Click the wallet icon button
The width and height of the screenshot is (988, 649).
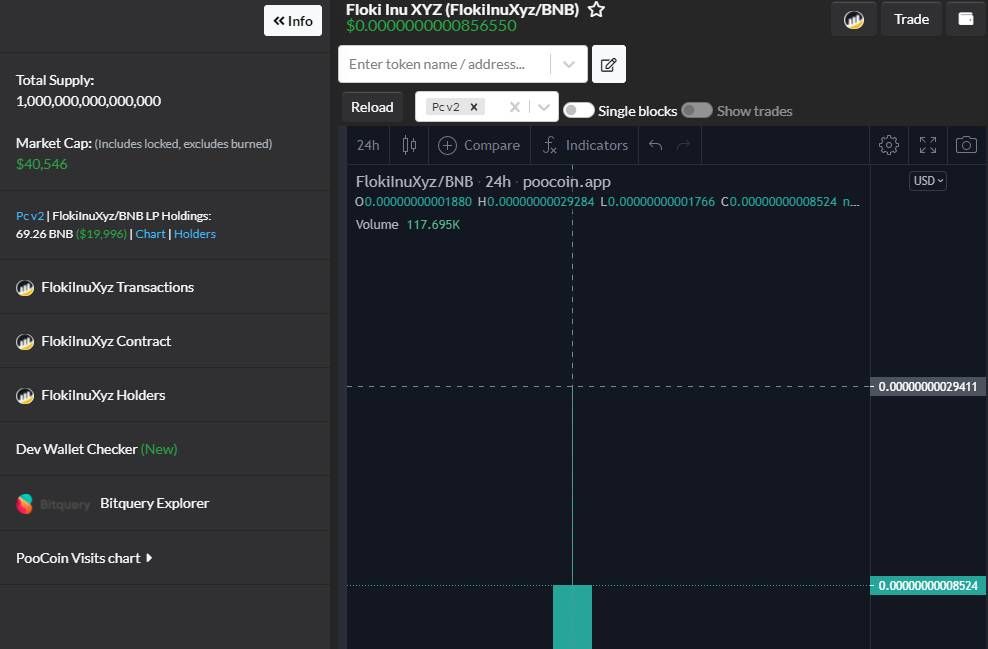click(x=966, y=19)
